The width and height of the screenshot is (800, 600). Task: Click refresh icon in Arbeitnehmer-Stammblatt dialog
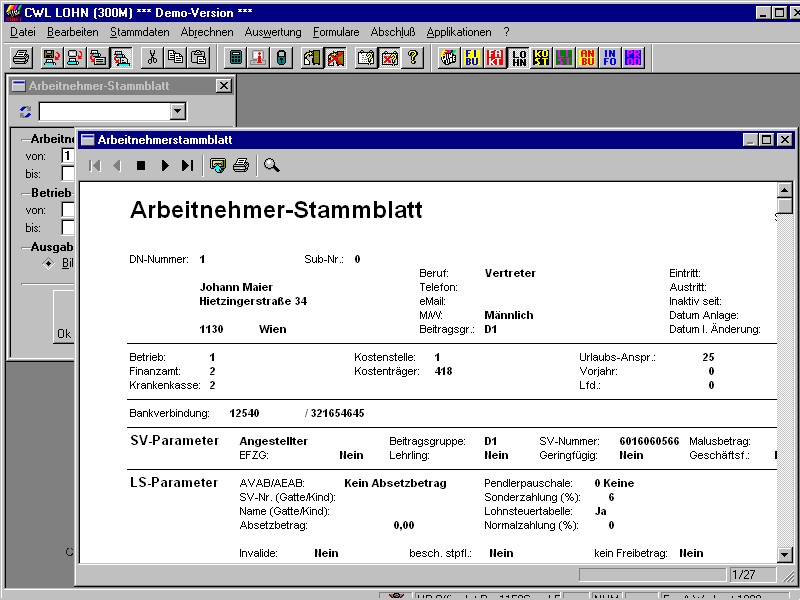(26, 111)
